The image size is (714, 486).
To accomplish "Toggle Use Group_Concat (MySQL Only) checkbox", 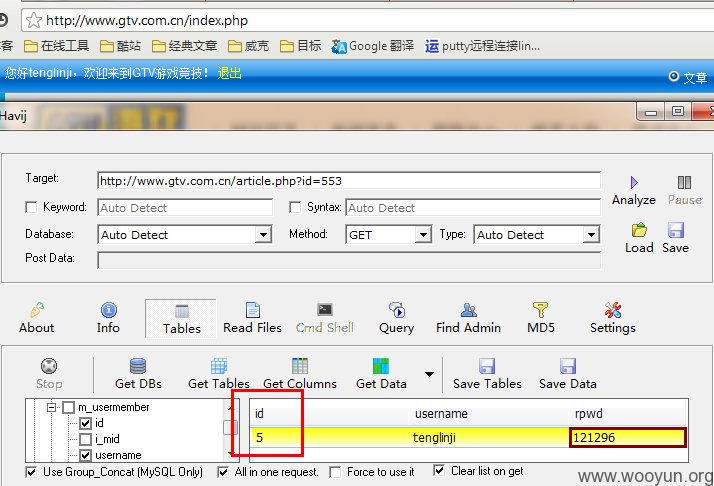I will [31, 472].
